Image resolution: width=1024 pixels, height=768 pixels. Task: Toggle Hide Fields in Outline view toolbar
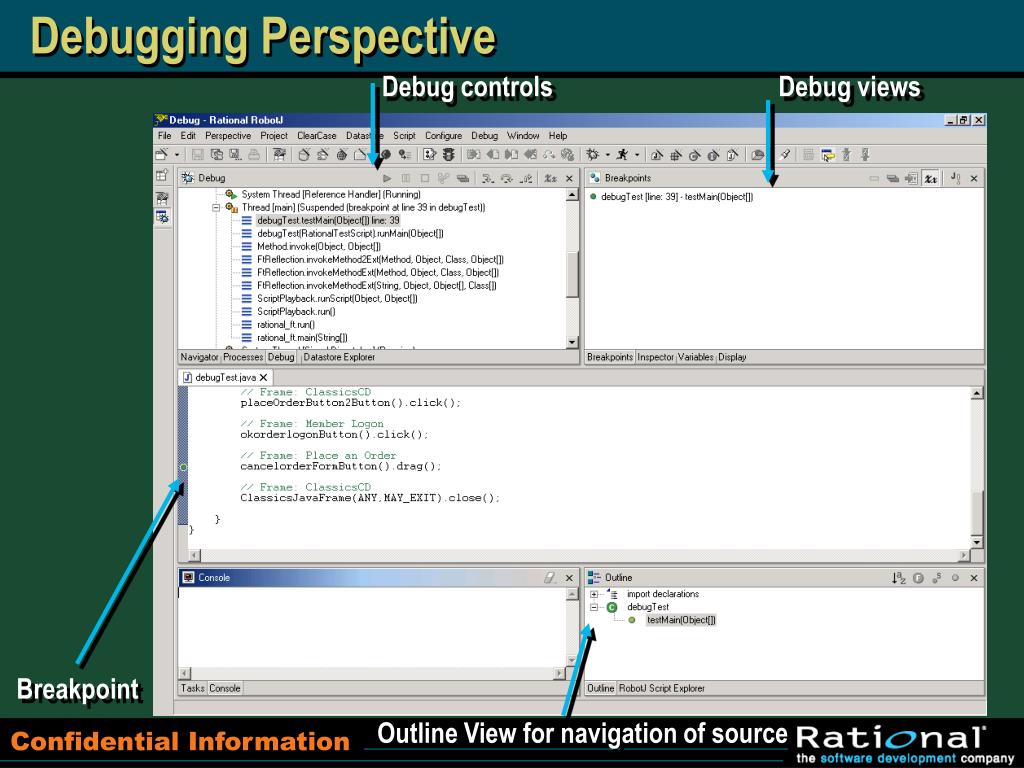(918, 578)
